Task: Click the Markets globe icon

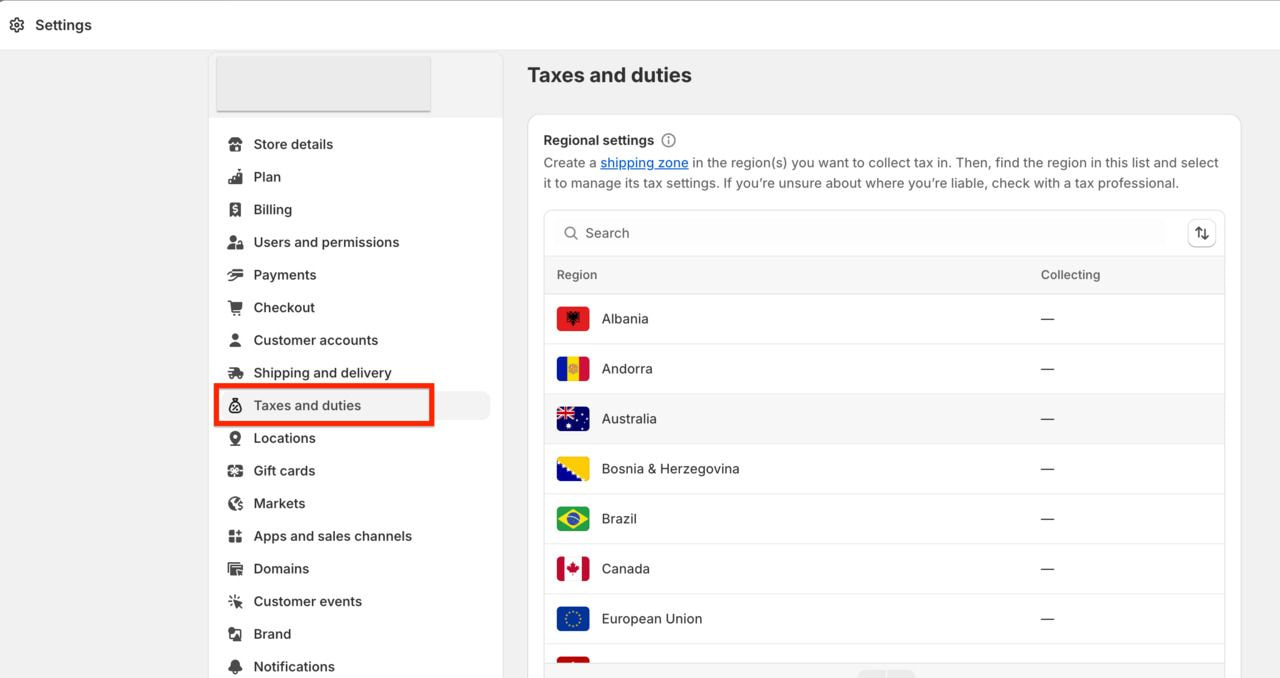Action: point(235,504)
